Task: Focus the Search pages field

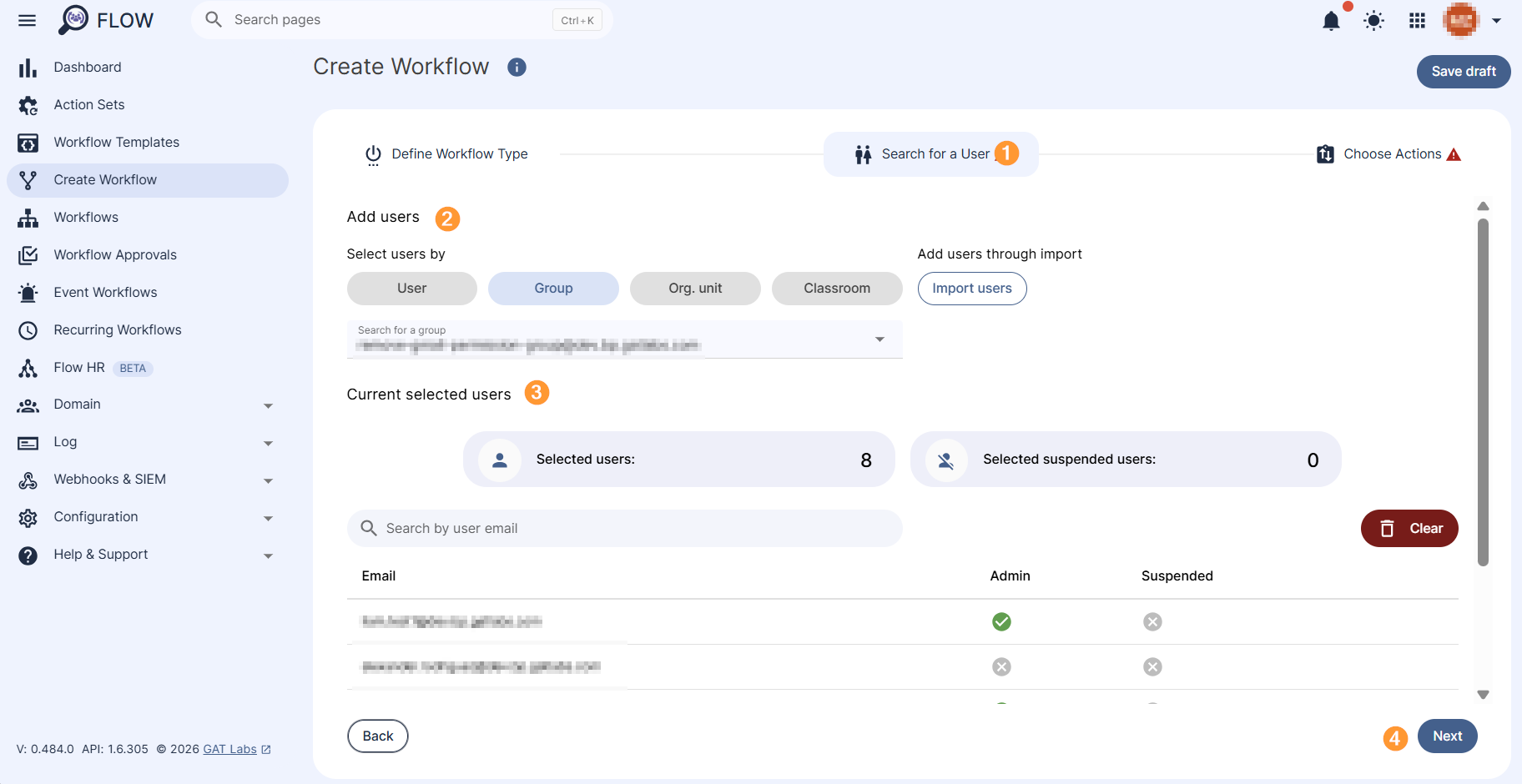Action: click(x=401, y=20)
